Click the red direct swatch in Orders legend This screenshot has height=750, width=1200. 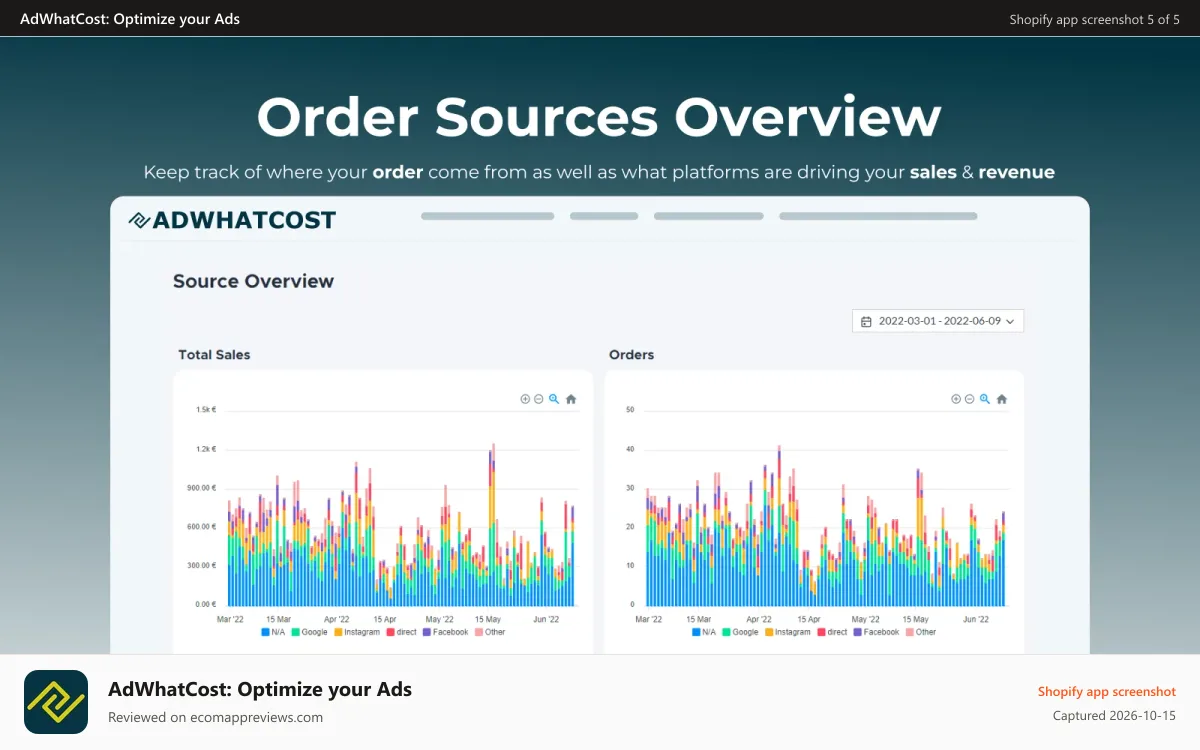[x=821, y=632]
